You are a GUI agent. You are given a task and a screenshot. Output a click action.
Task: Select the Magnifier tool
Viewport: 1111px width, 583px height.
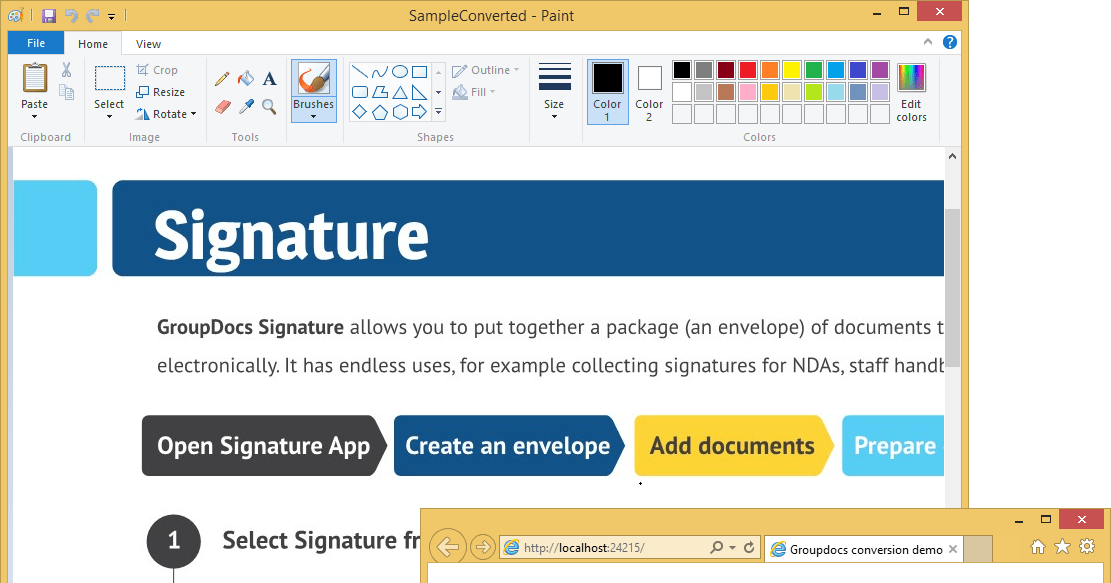[270, 106]
